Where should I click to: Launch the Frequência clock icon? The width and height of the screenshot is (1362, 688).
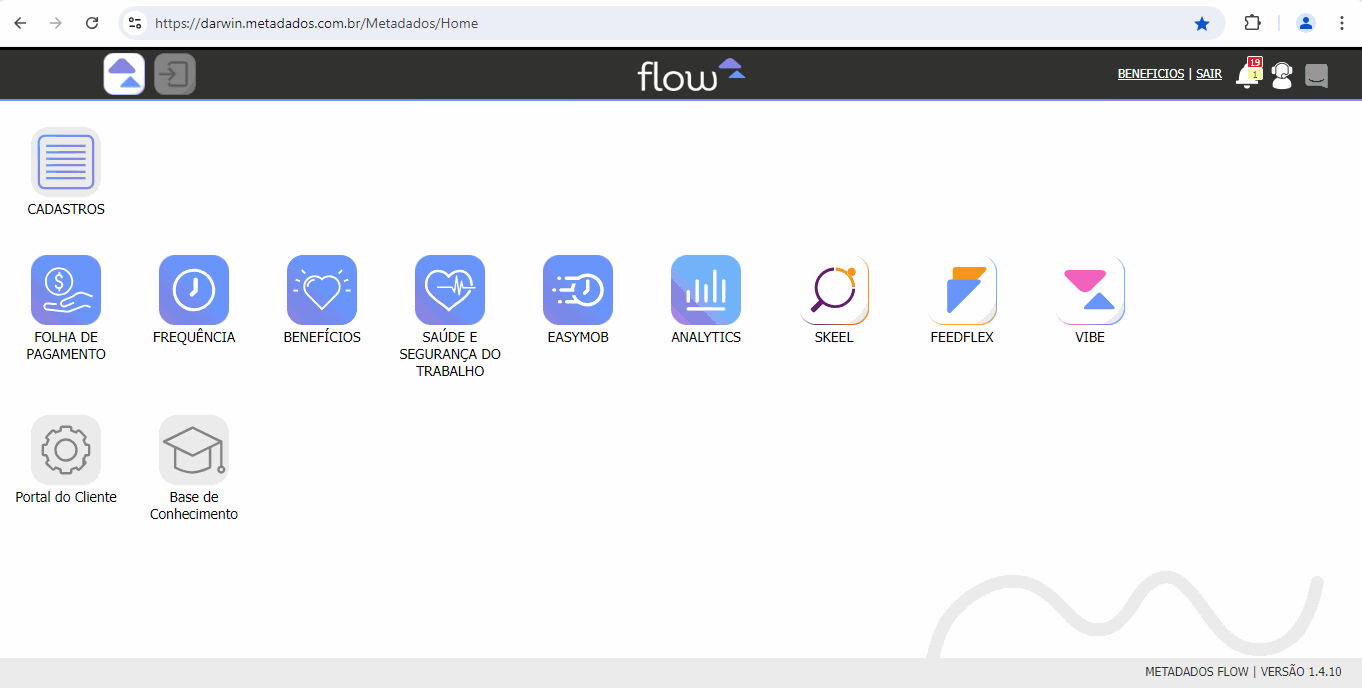[194, 290]
